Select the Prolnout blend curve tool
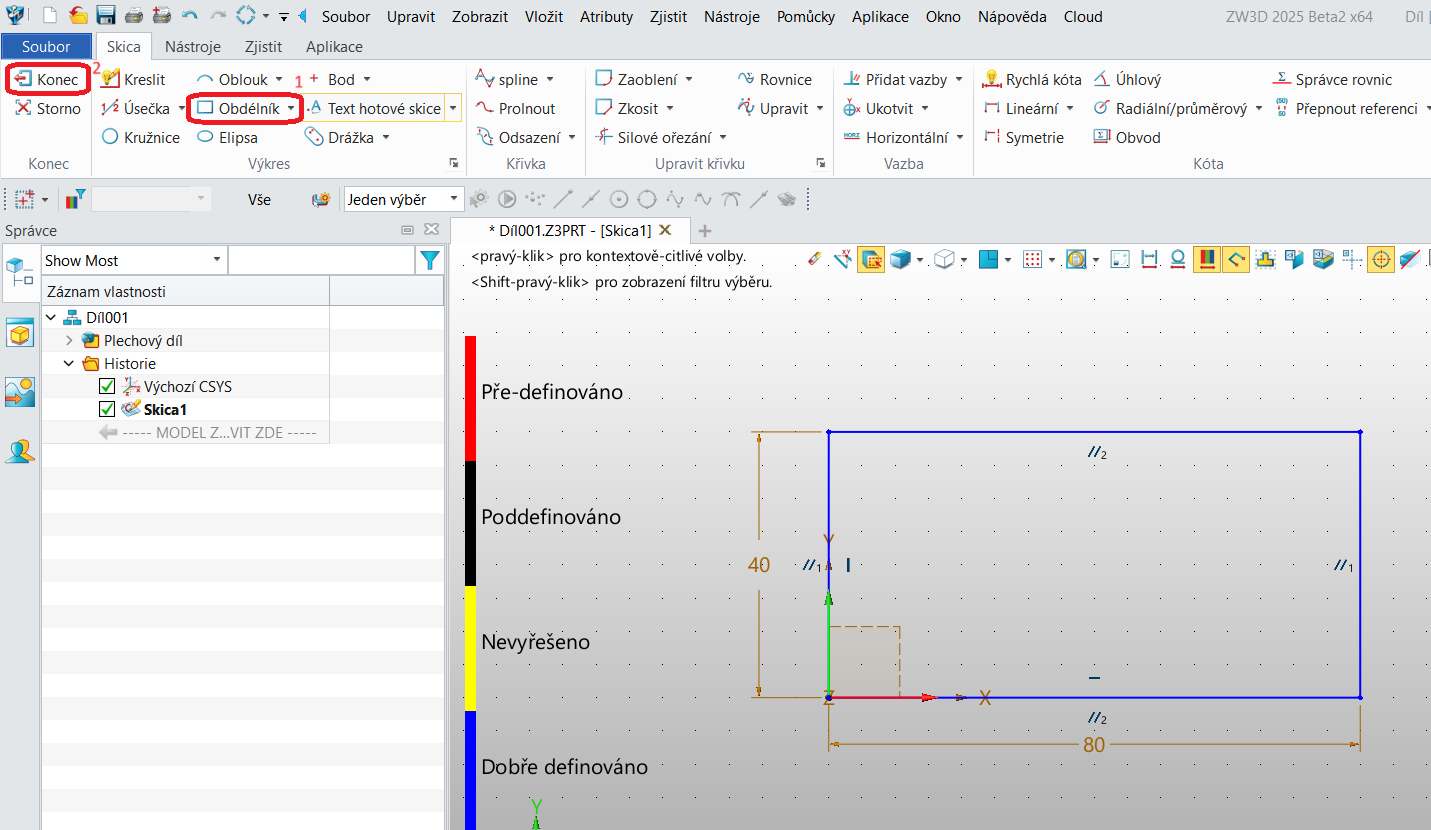Viewport: 1431px width, 830px height. coord(515,108)
